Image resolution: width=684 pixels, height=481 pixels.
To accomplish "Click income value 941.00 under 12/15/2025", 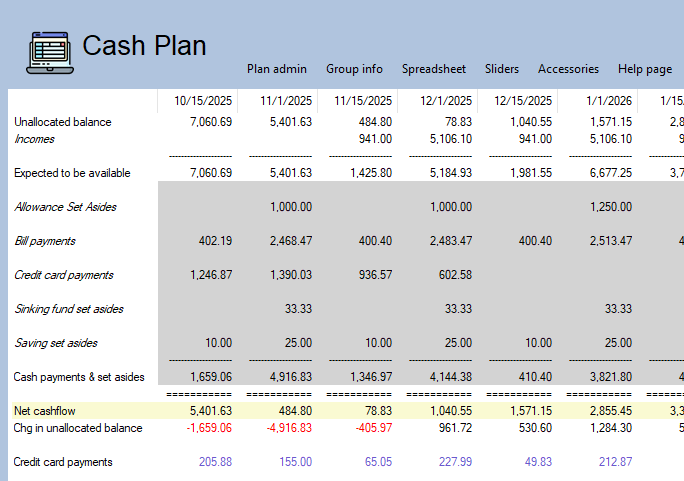I will point(535,139).
